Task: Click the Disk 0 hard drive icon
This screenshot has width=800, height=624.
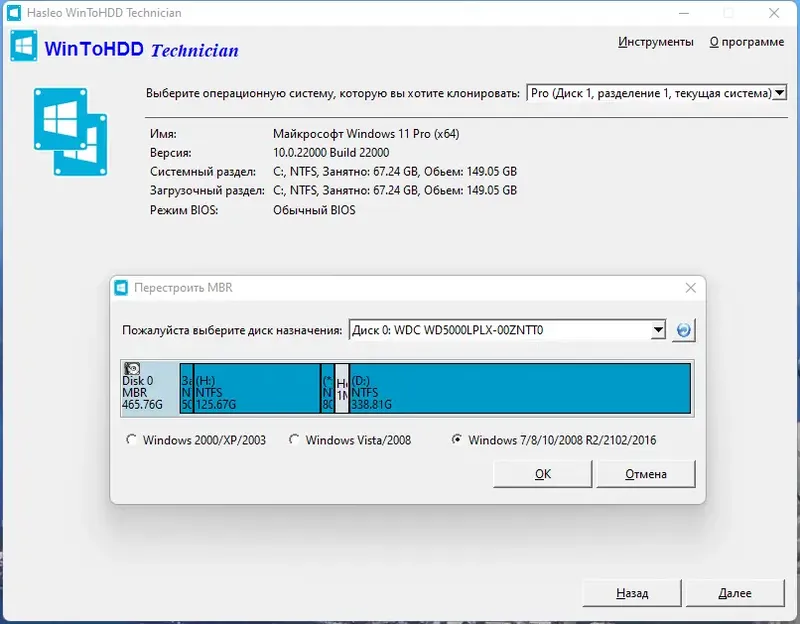Action: click(x=132, y=368)
